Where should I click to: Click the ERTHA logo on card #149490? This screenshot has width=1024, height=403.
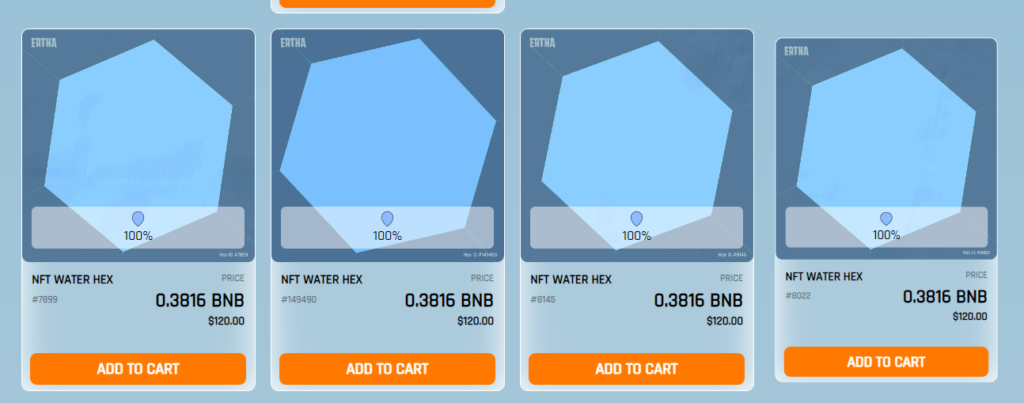[x=294, y=43]
